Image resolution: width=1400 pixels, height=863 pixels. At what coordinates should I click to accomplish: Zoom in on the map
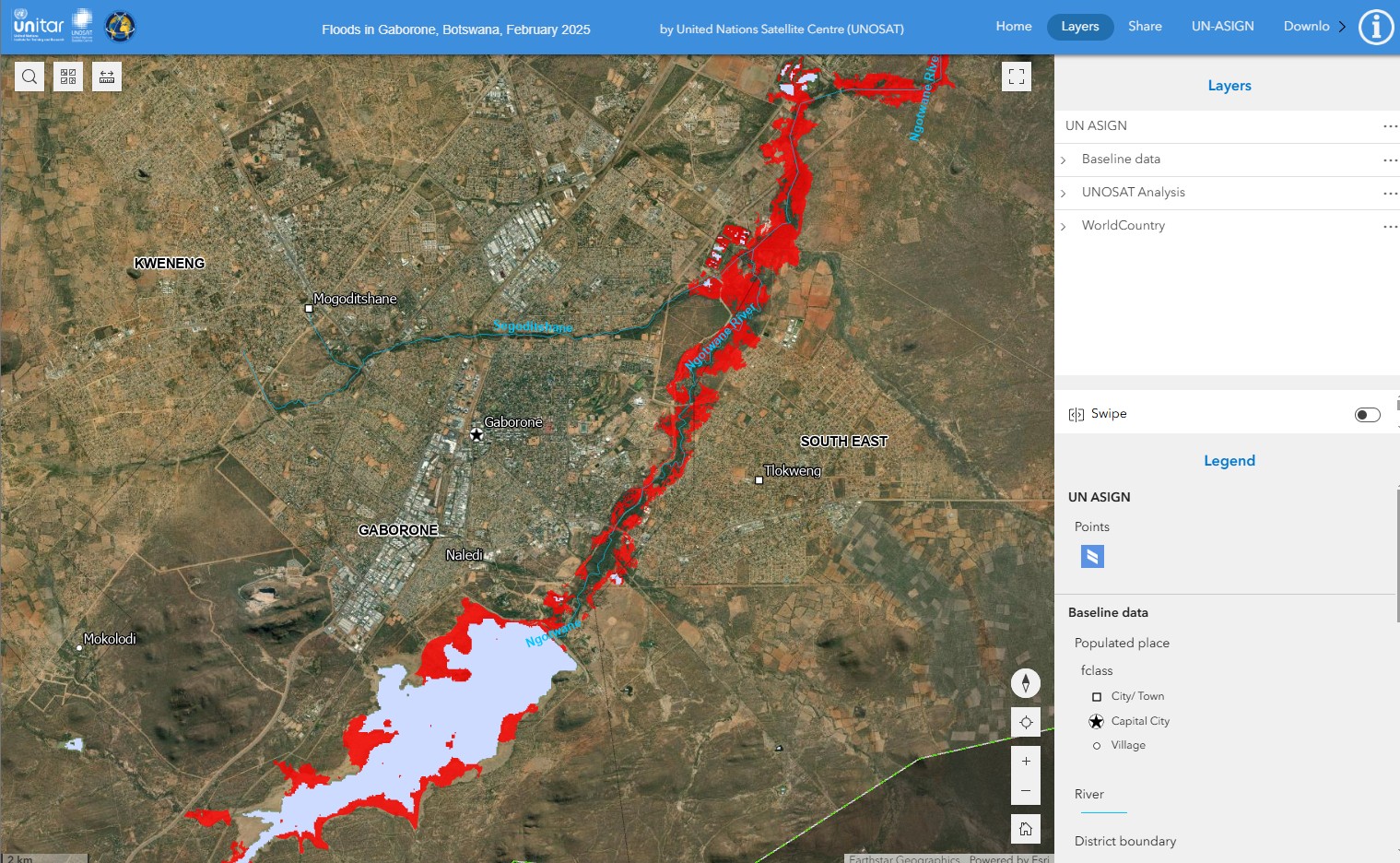click(x=1025, y=762)
